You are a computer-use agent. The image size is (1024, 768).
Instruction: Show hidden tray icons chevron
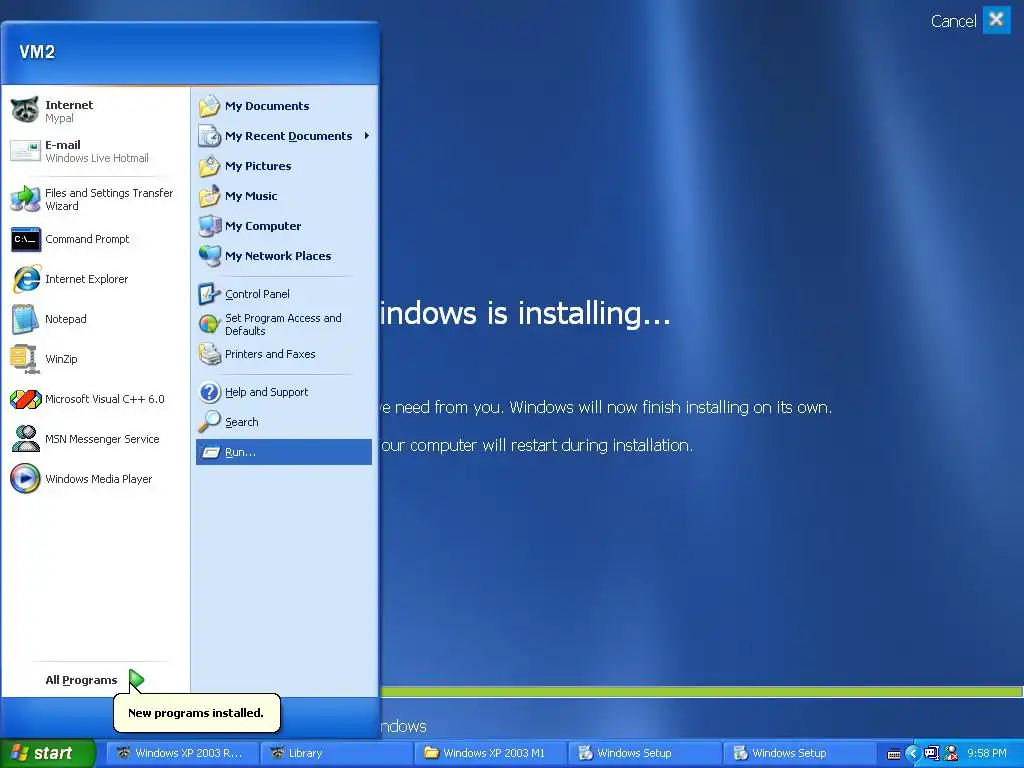pos(913,753)
